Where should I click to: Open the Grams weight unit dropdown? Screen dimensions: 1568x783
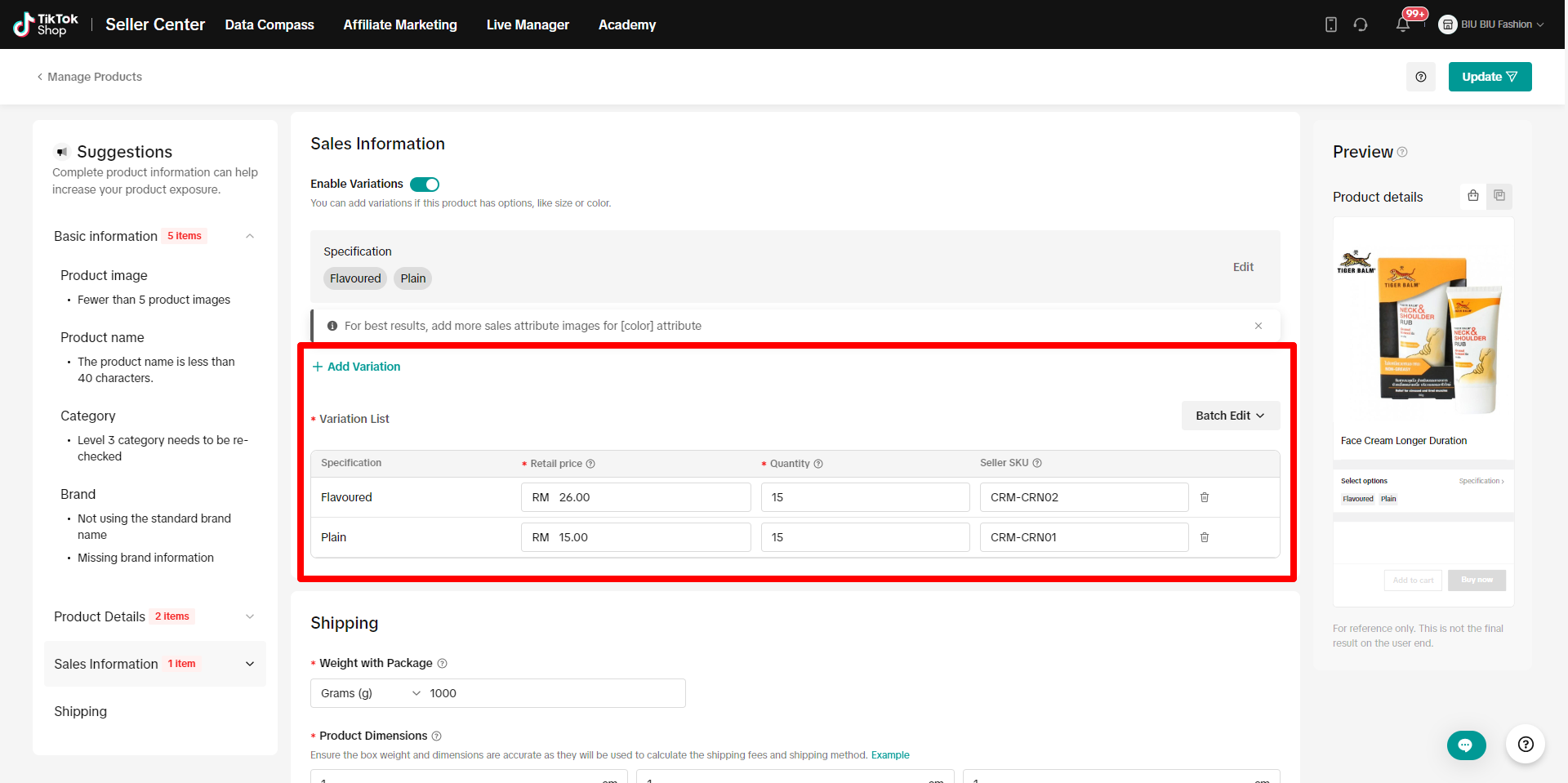pyautogui.click(x=370, y=693)
